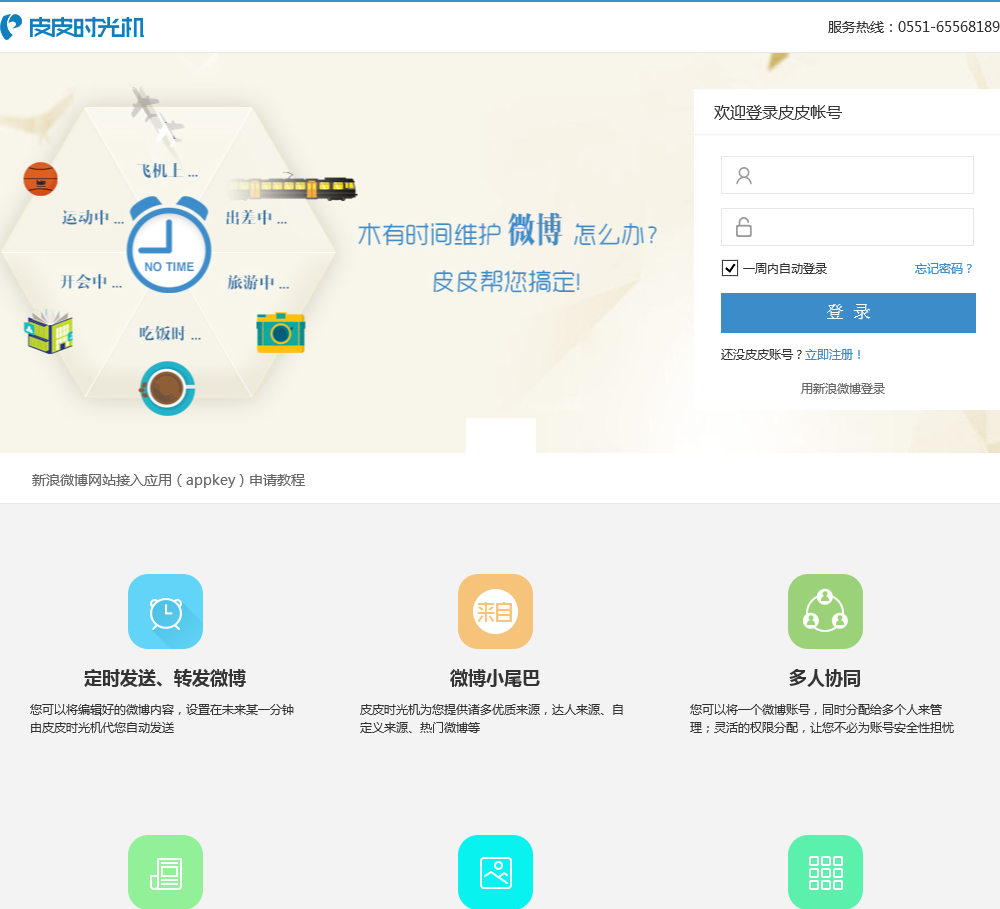The width and height of the screenshot is (1000, 909).
Task: Click the blue clock icon for 定时发送
Action: coord(165,611)
